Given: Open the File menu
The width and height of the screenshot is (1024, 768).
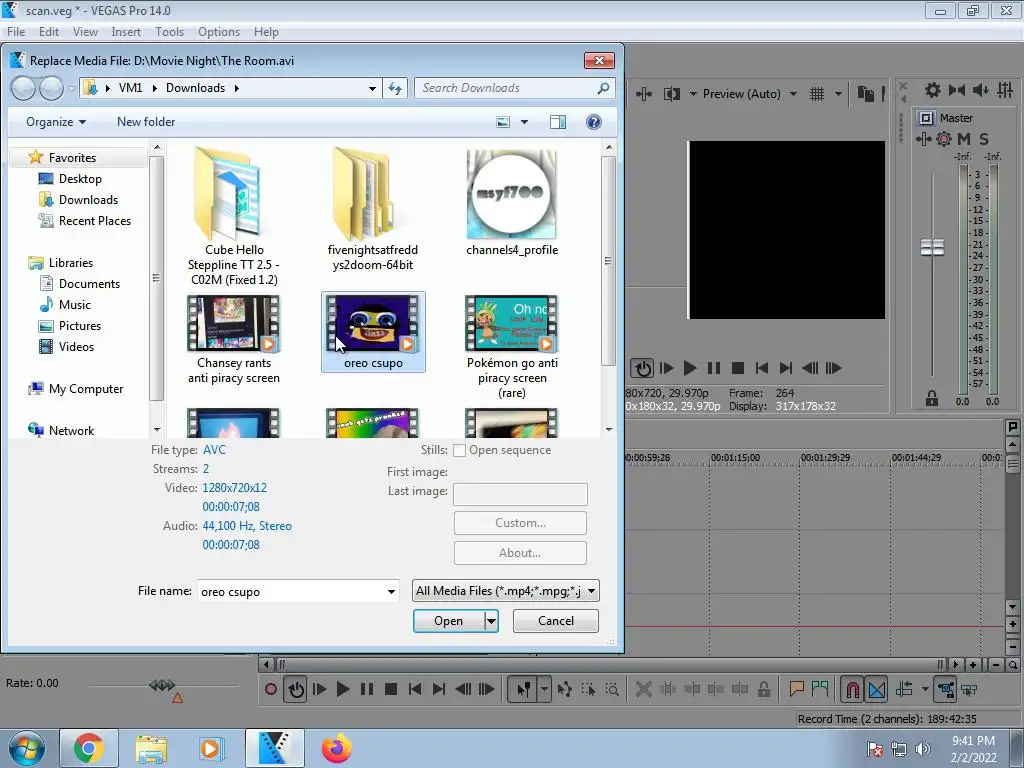Looking at the screenshot, I should [x=16, y=31].
